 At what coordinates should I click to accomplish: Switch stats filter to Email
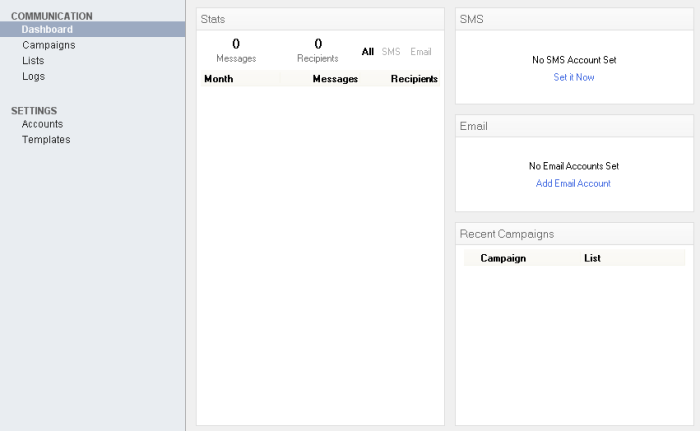(421, 51)
